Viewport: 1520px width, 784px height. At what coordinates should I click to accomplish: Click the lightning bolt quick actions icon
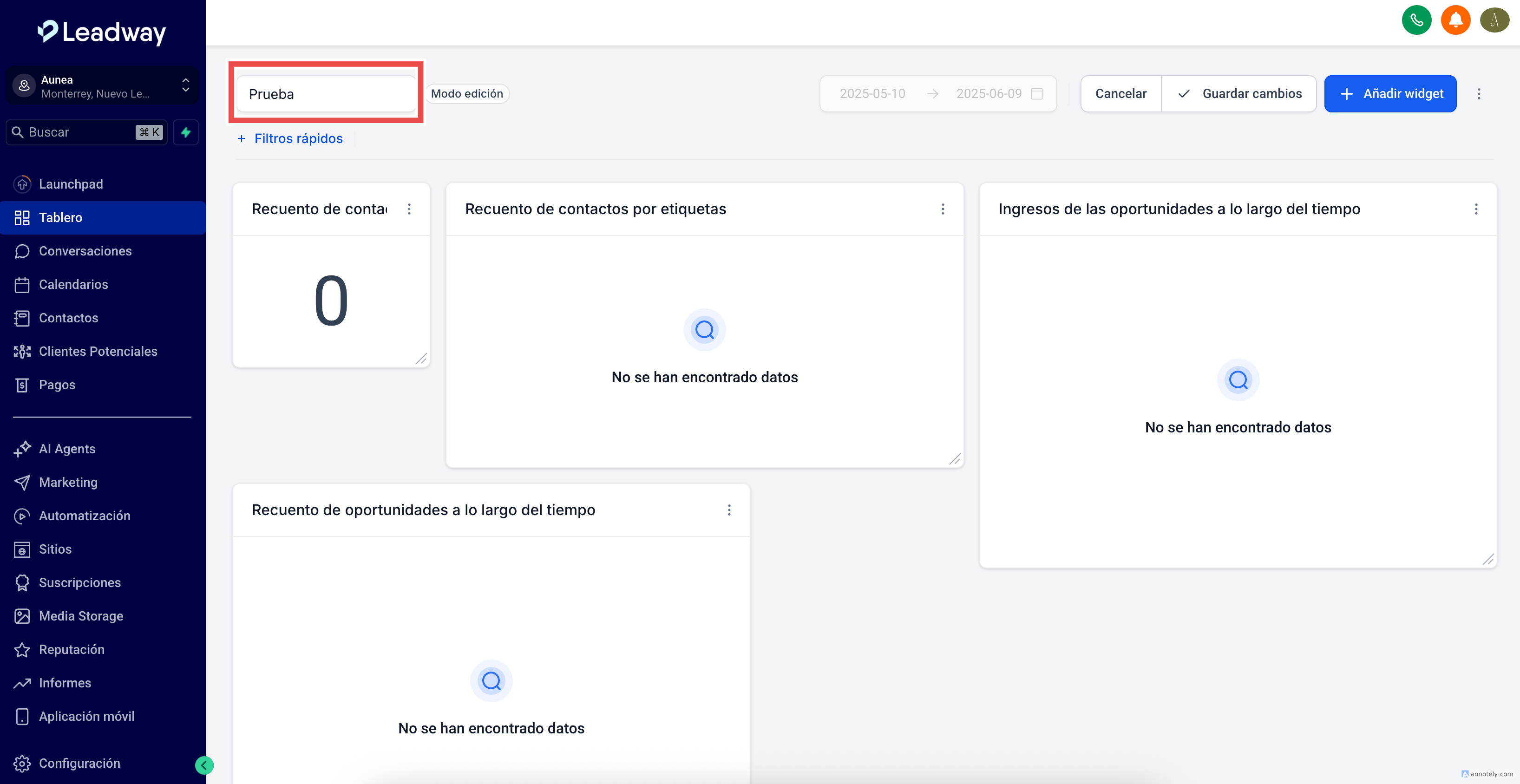pos(186,132)
